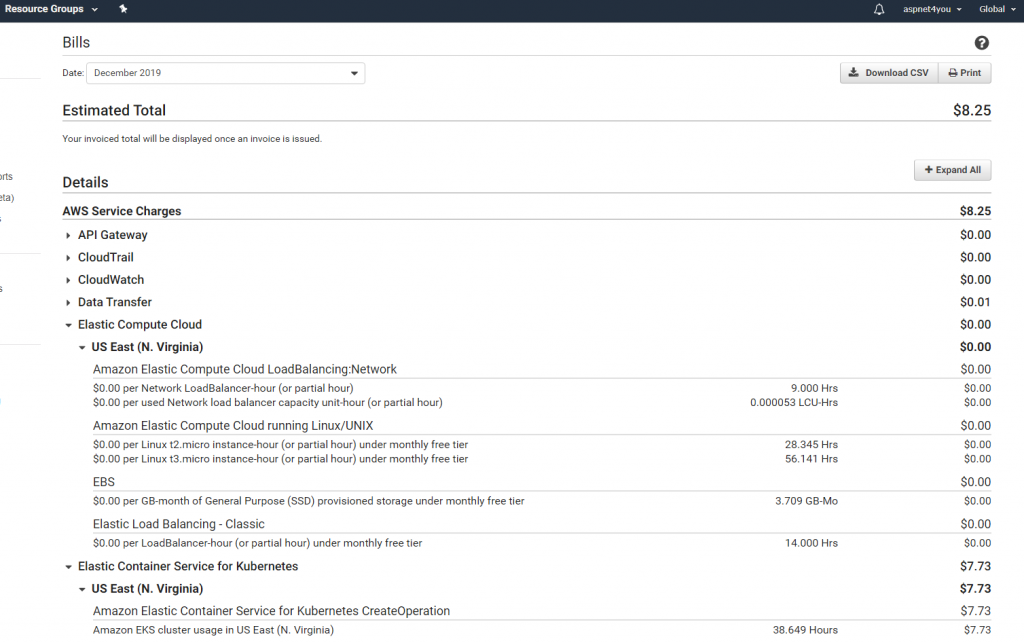This screenshot has height=643, width=1024.
Task: Expand the CloudWatch row
Action: coord(68,280)
